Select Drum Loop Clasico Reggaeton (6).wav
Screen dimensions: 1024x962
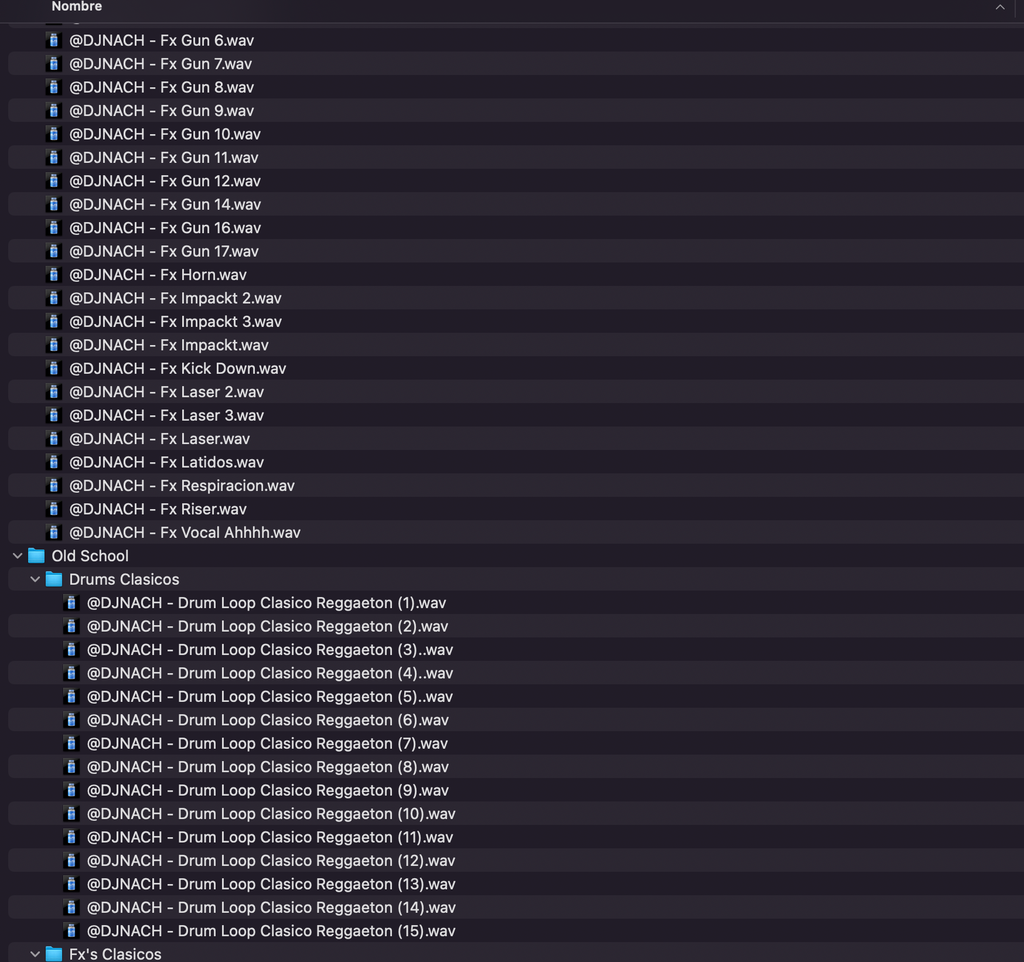pos(268,720)
